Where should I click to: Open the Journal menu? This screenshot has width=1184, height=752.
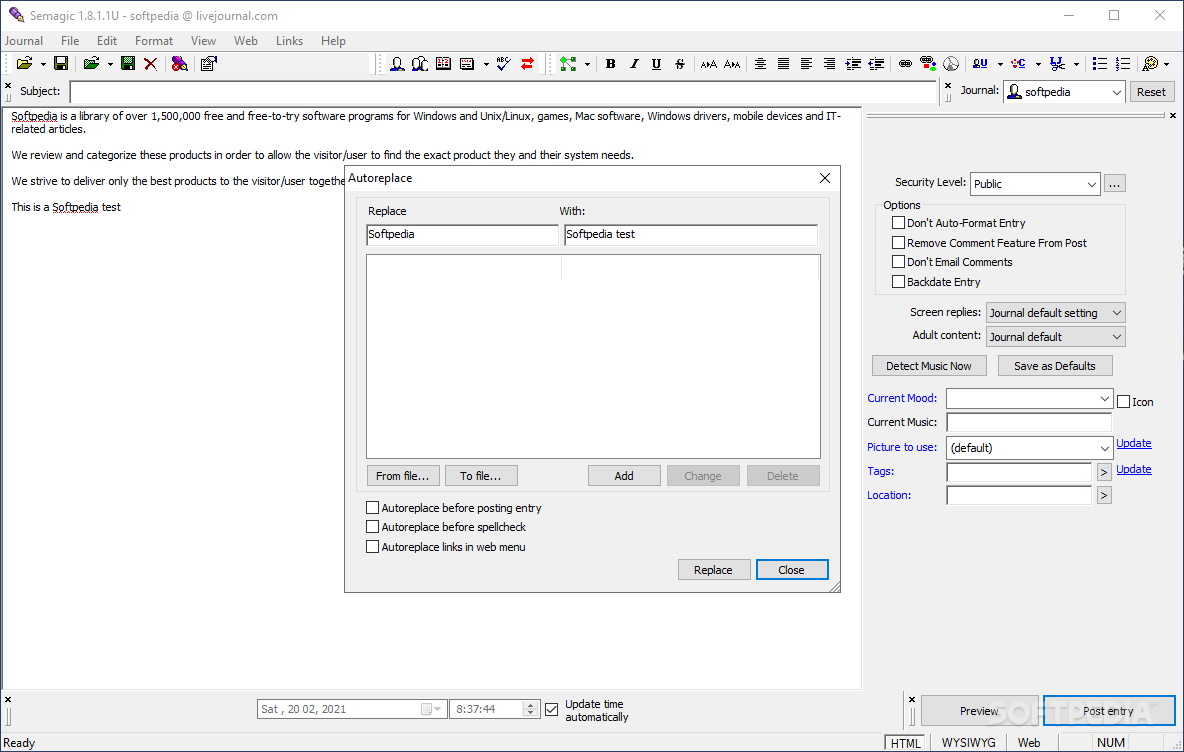pos(23,41)
